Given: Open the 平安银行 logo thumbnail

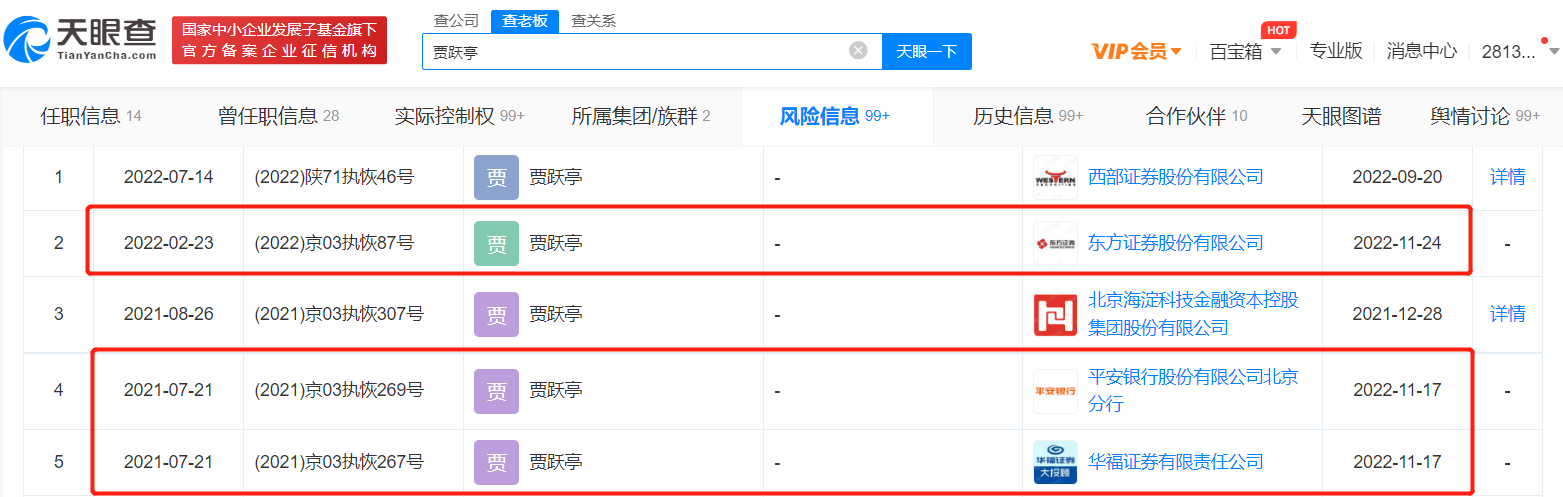Looking at the screenshot, I should (1055, 391).
